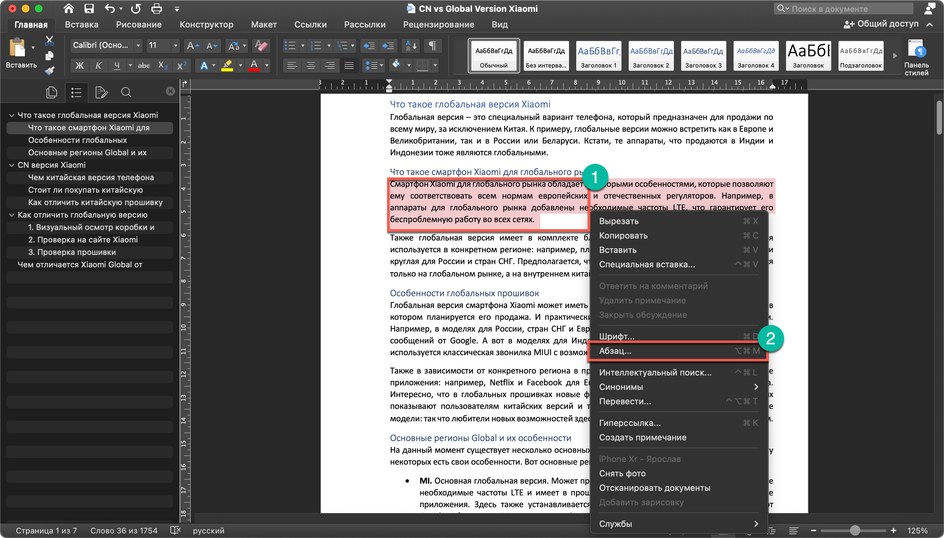
Task: Toggle strikethrough (abc) formatting
Action: point(143,66)
